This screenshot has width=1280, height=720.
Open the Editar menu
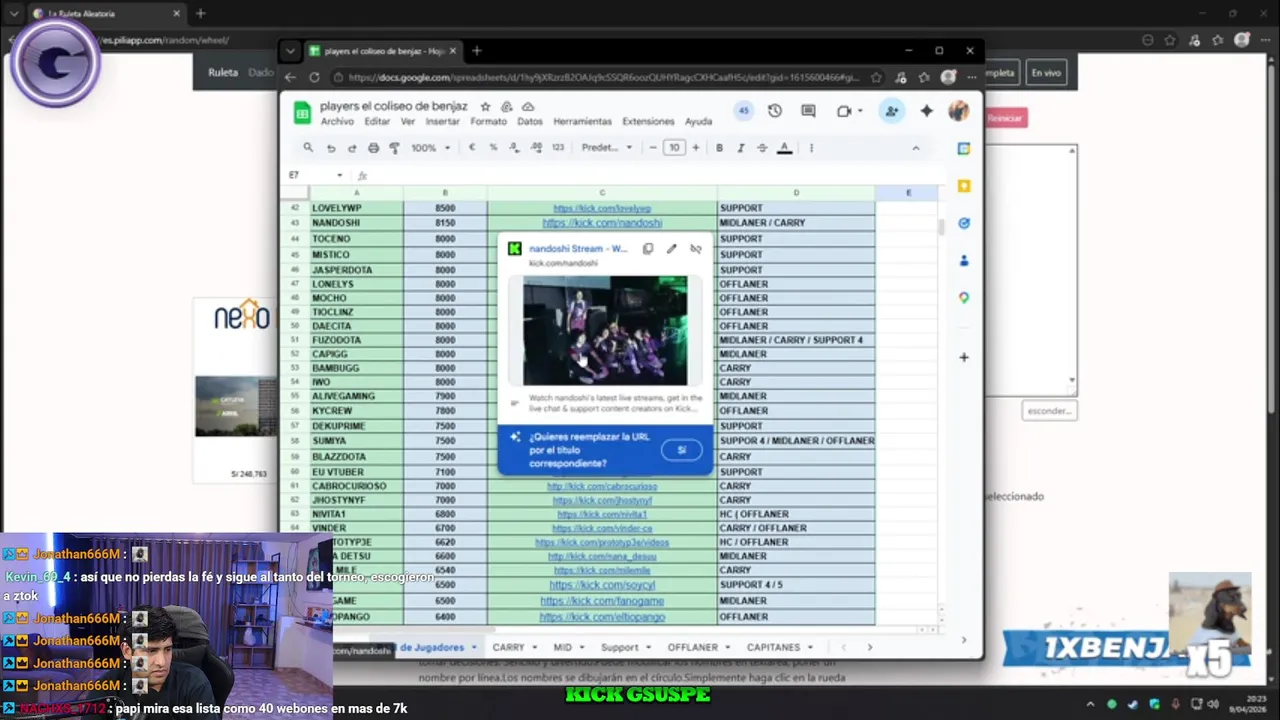pos(377,122)
